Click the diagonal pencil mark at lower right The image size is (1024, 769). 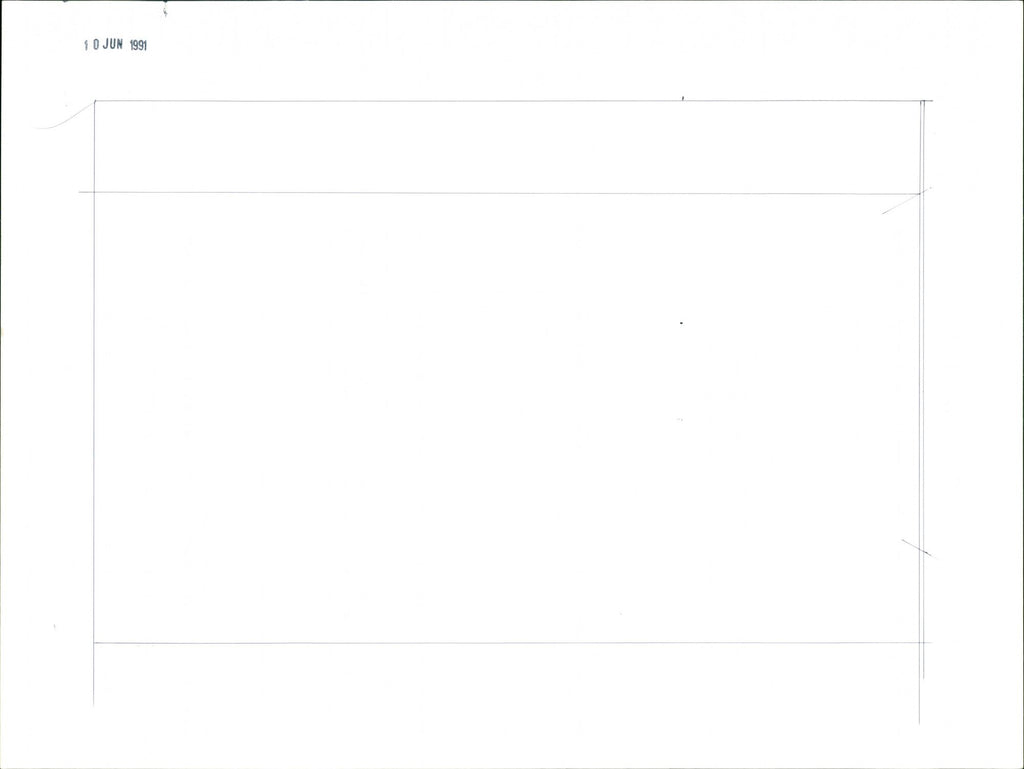(916, 548)
